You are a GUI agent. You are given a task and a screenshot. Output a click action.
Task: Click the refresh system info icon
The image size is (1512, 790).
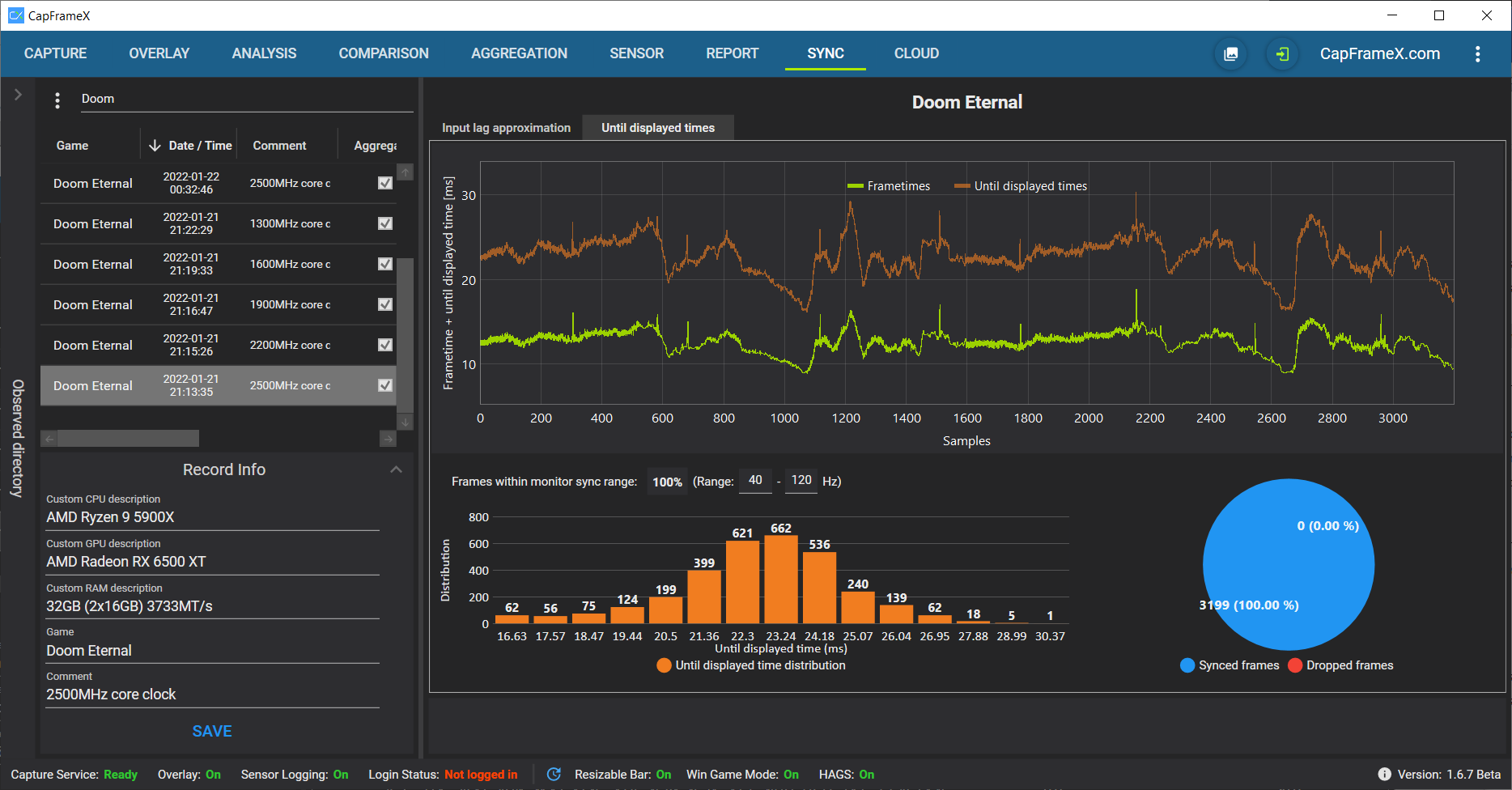pyautogui.click(x=554, y=775)
